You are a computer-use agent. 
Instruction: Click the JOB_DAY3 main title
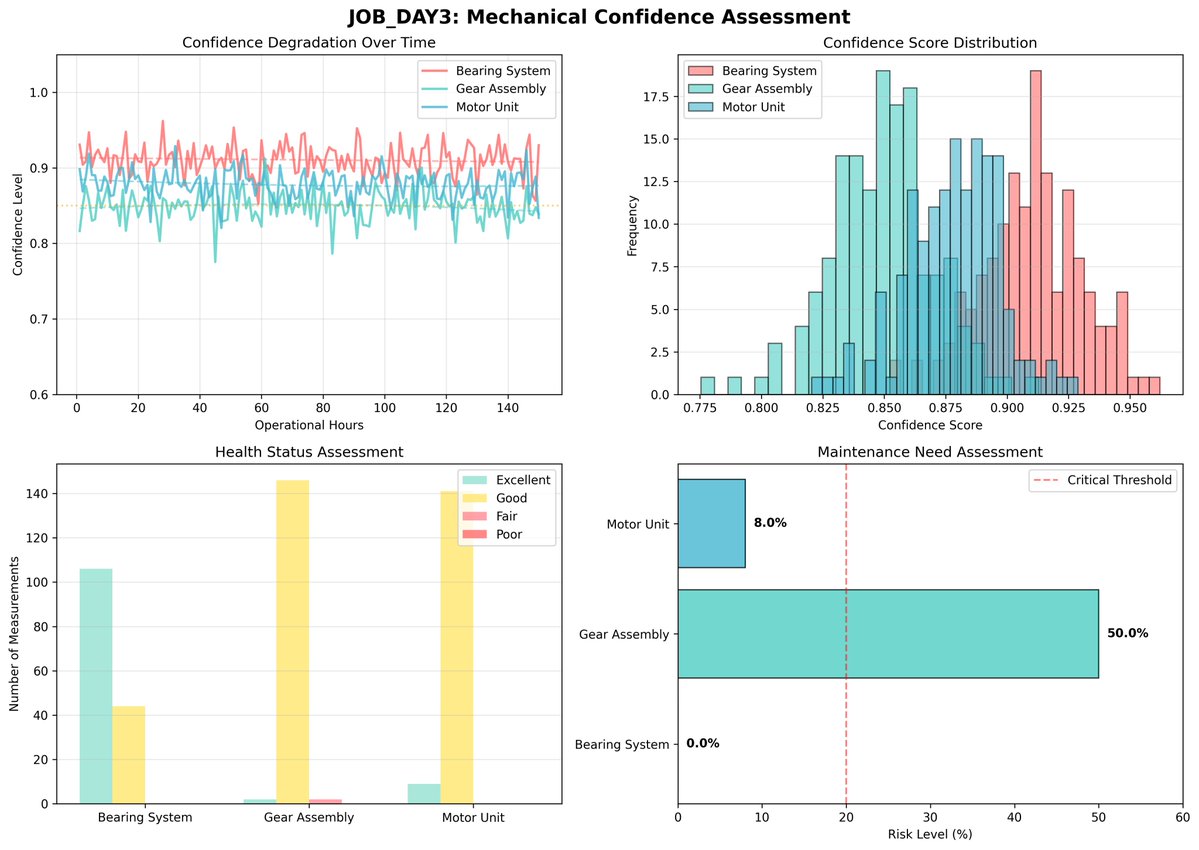(599, 16)
